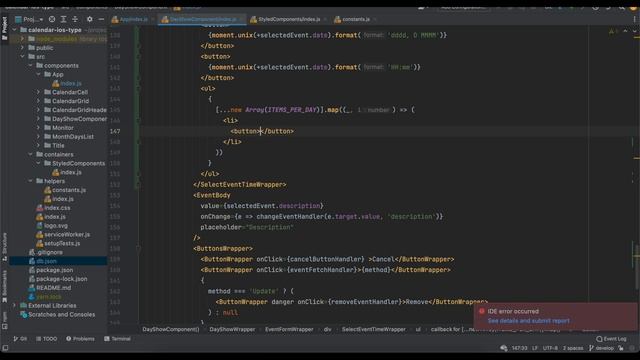The width and height of the screenshot is (640, 360).
Task: Expand the External Libraries node
Action: pos(15,305)
